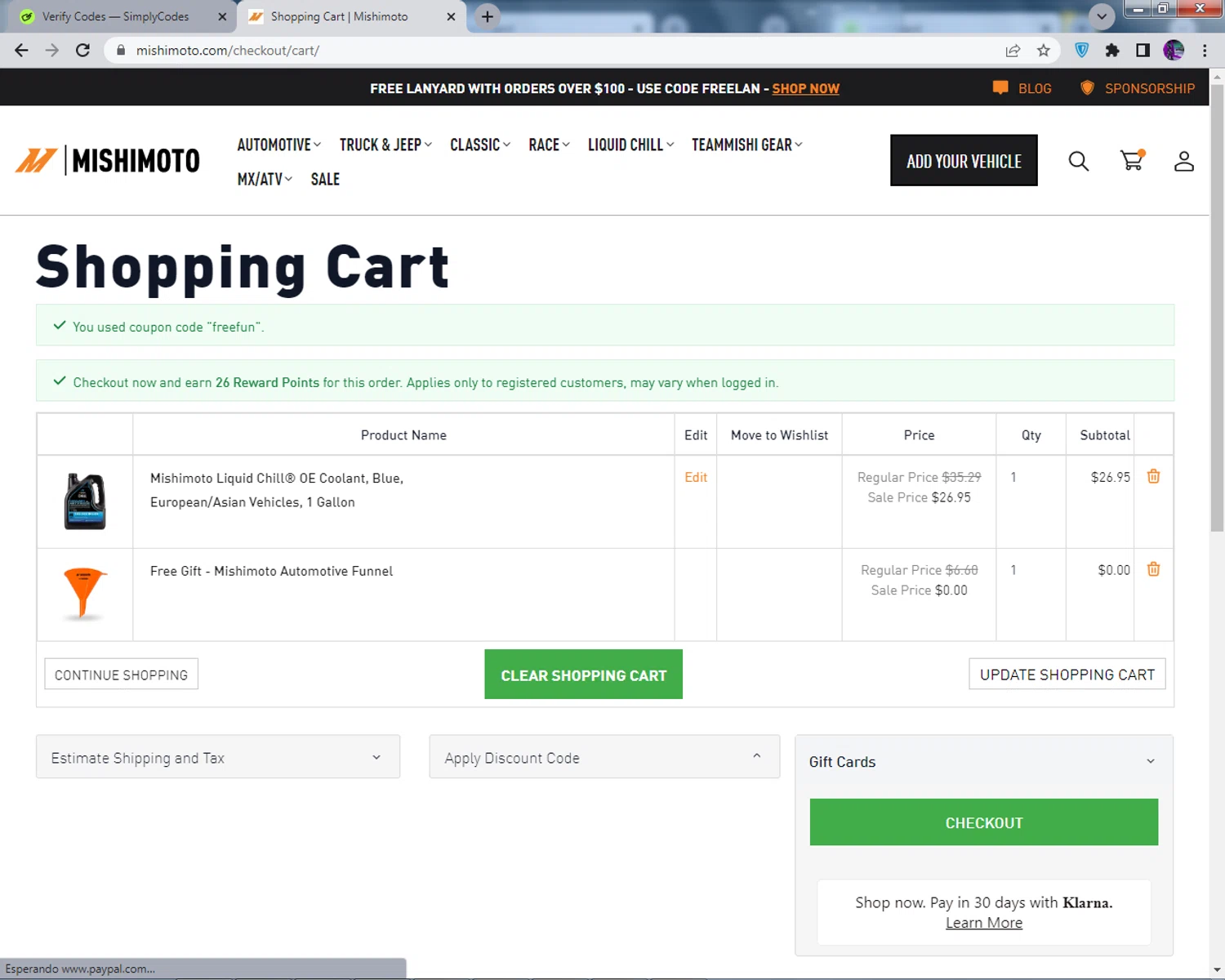1225x980 pixels.
Task: Click the Free Gift Automotive Funnel name
Action: [271, 571]
